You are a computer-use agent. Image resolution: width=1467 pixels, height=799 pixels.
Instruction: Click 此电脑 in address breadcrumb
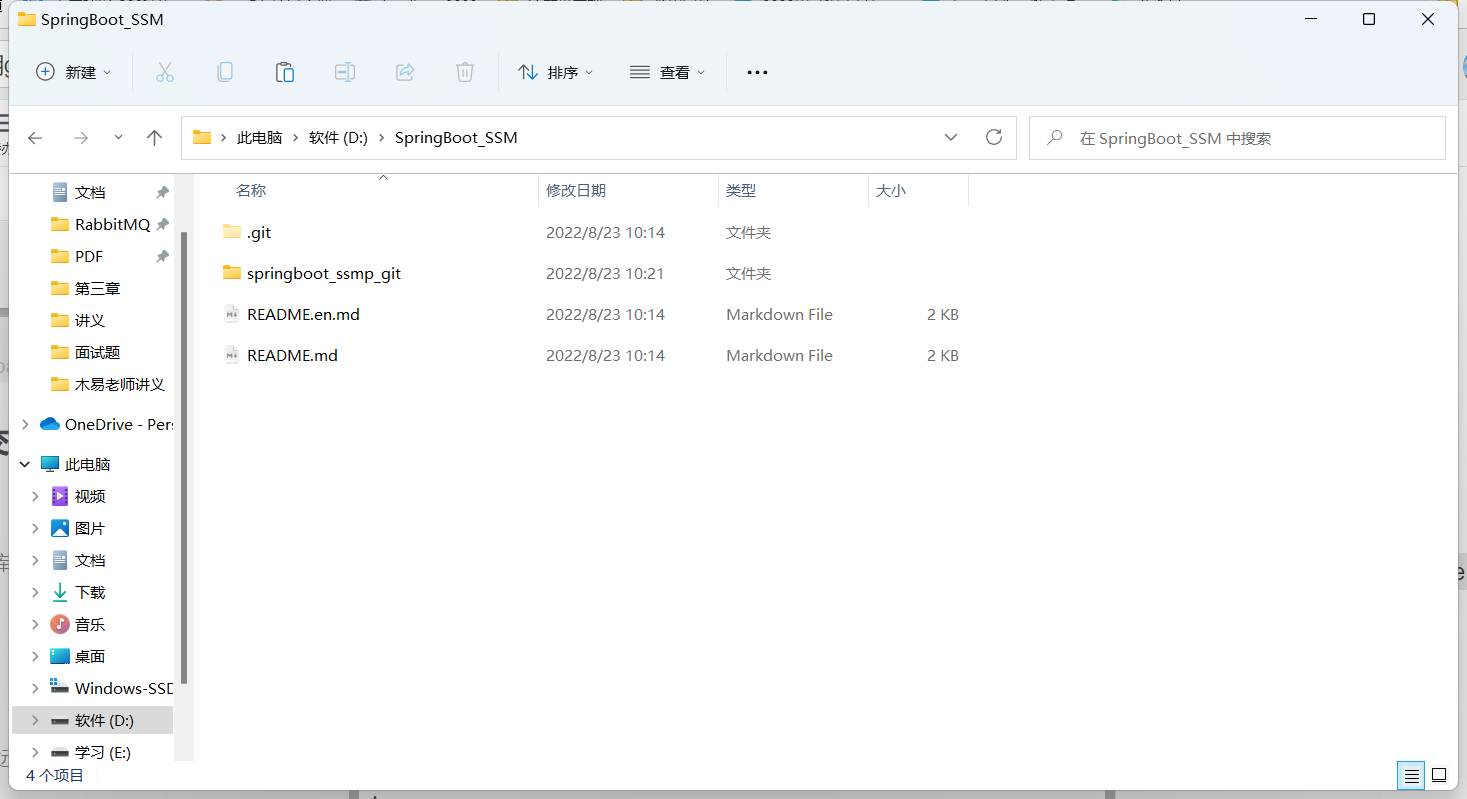[259, 138]
